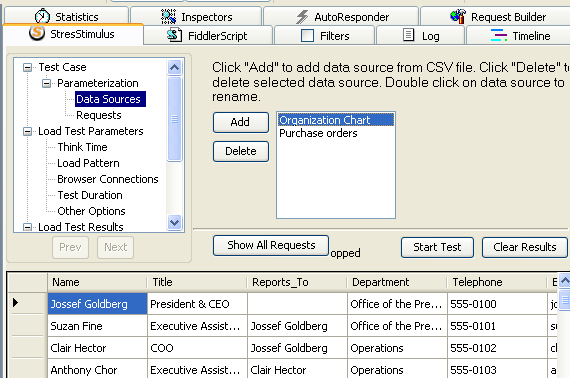This screenshot has height=378, width=570.
Task: Collapse the Parameterization tree node
Action: 46,83
